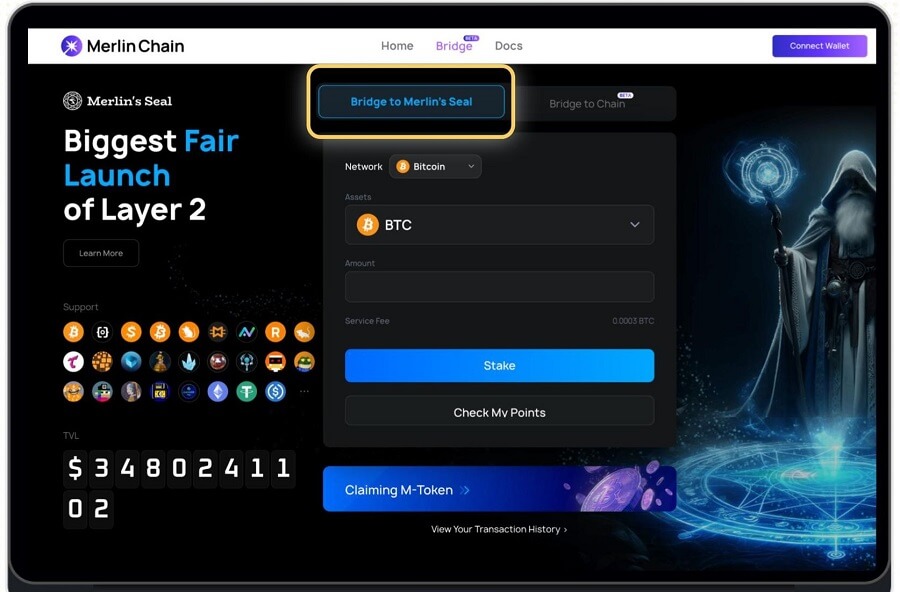Click the white T token icon

coord(73,362)
